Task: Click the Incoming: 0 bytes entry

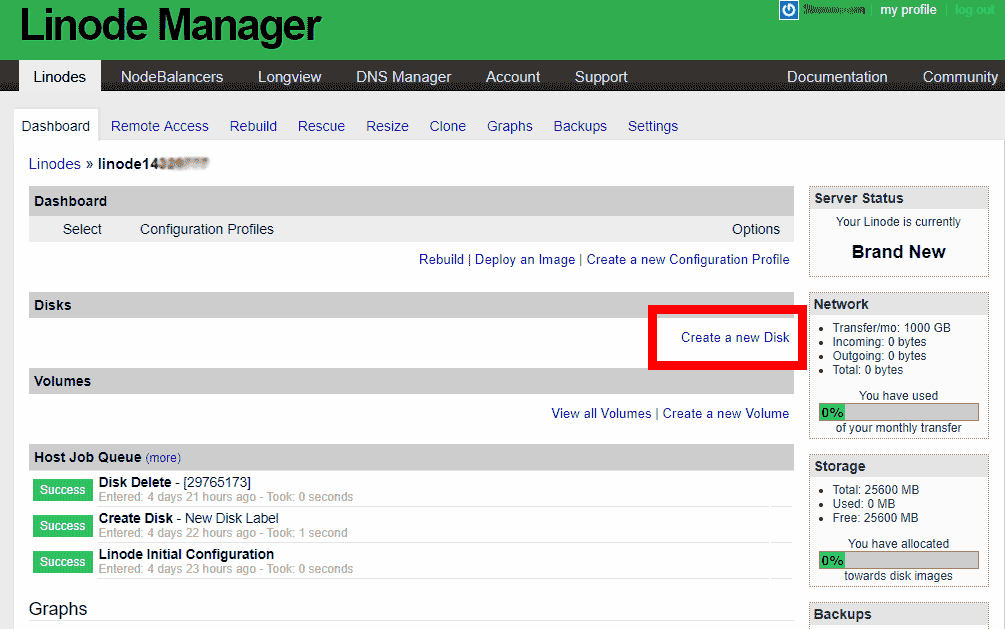Action: [x=879, y=342]
